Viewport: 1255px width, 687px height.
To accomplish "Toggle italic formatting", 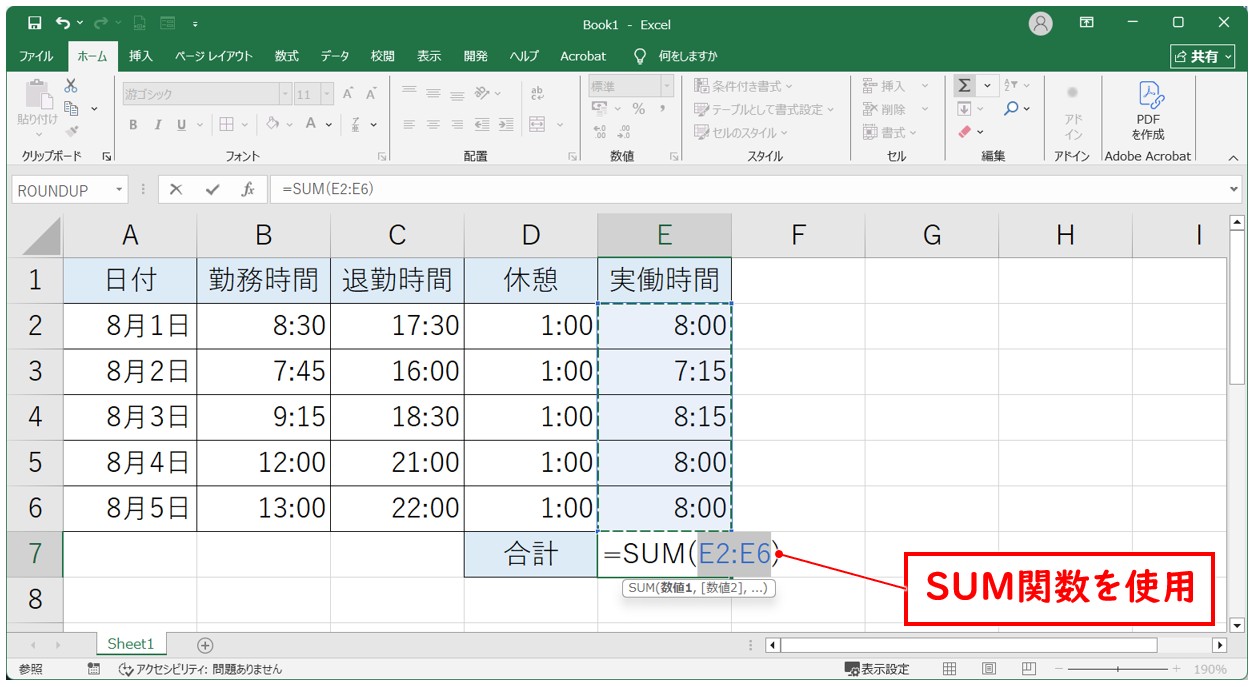I will click(x=157, y=125).
